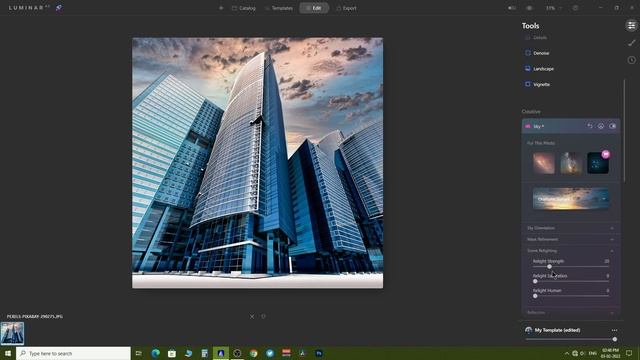
Task: Open the Windows notification center
Action: pyautogui.click(x=629, y=353)
